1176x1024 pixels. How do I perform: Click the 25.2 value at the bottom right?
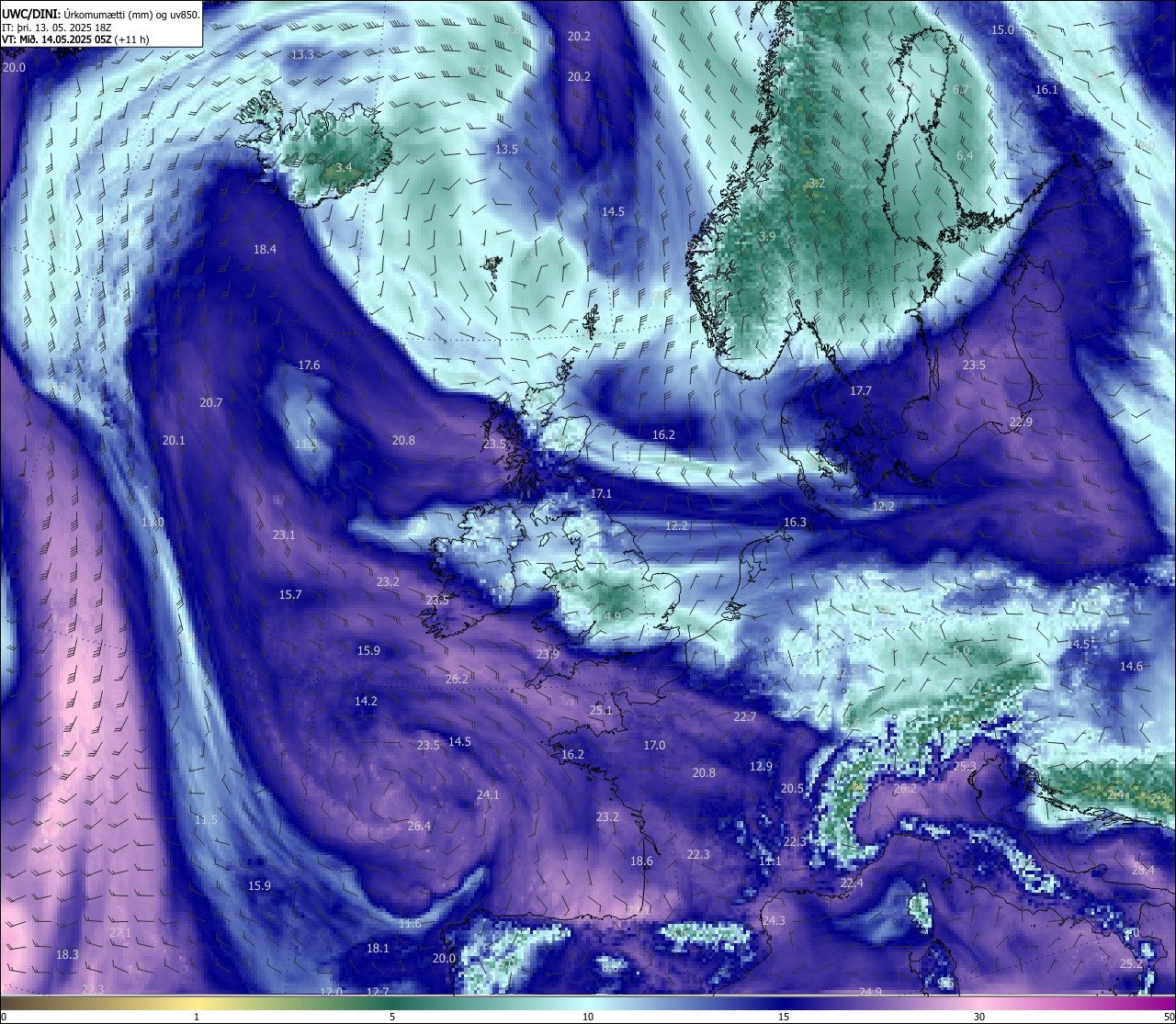pyautogui.click(x=1131, y=963)
